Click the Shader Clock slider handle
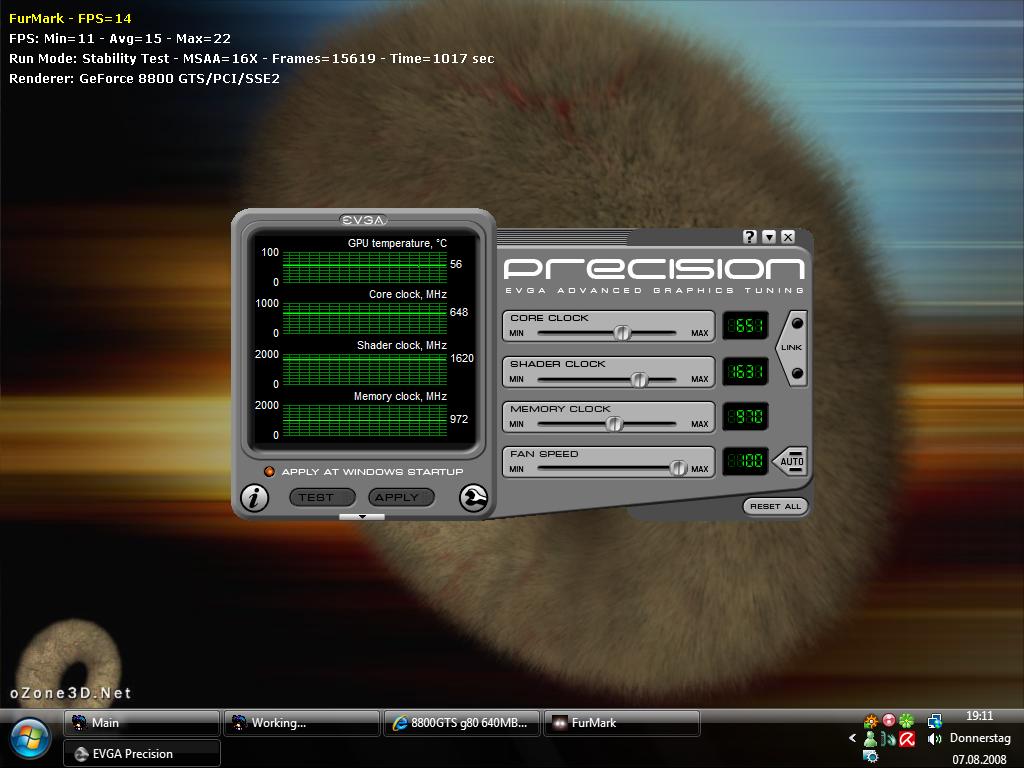 pos(639,379)
